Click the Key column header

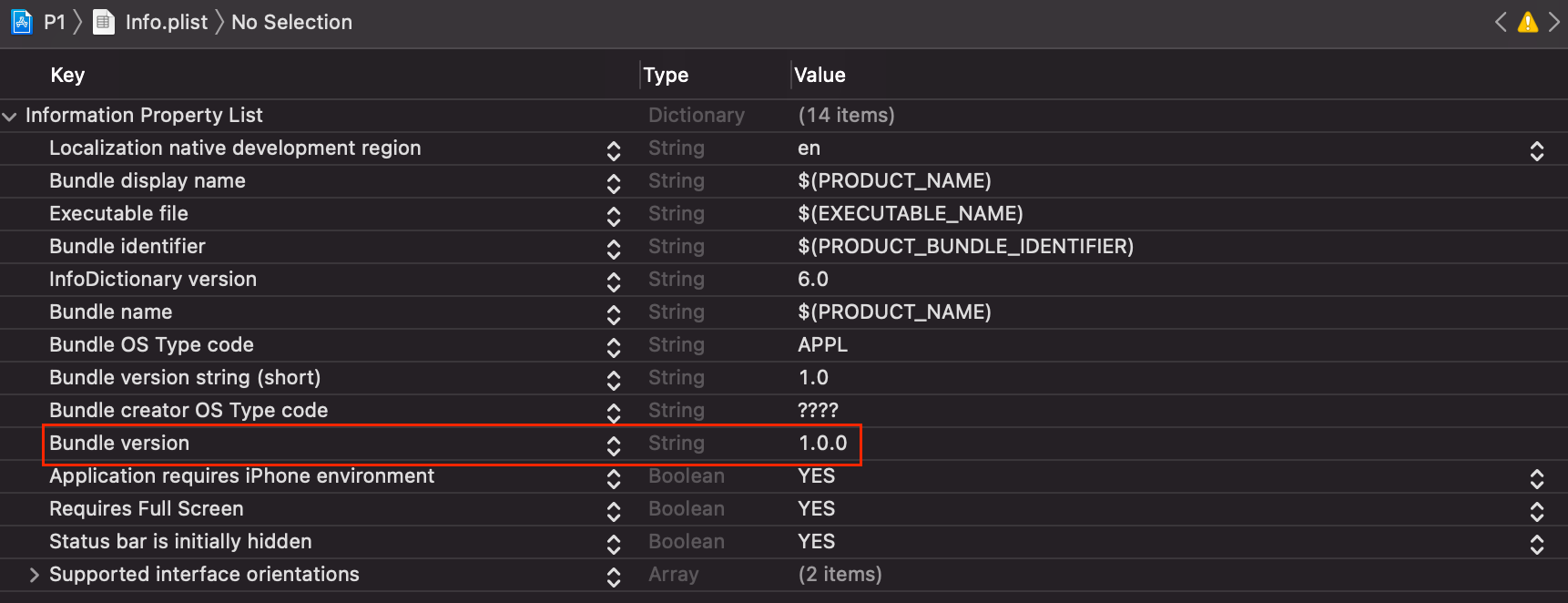(67, 75)
